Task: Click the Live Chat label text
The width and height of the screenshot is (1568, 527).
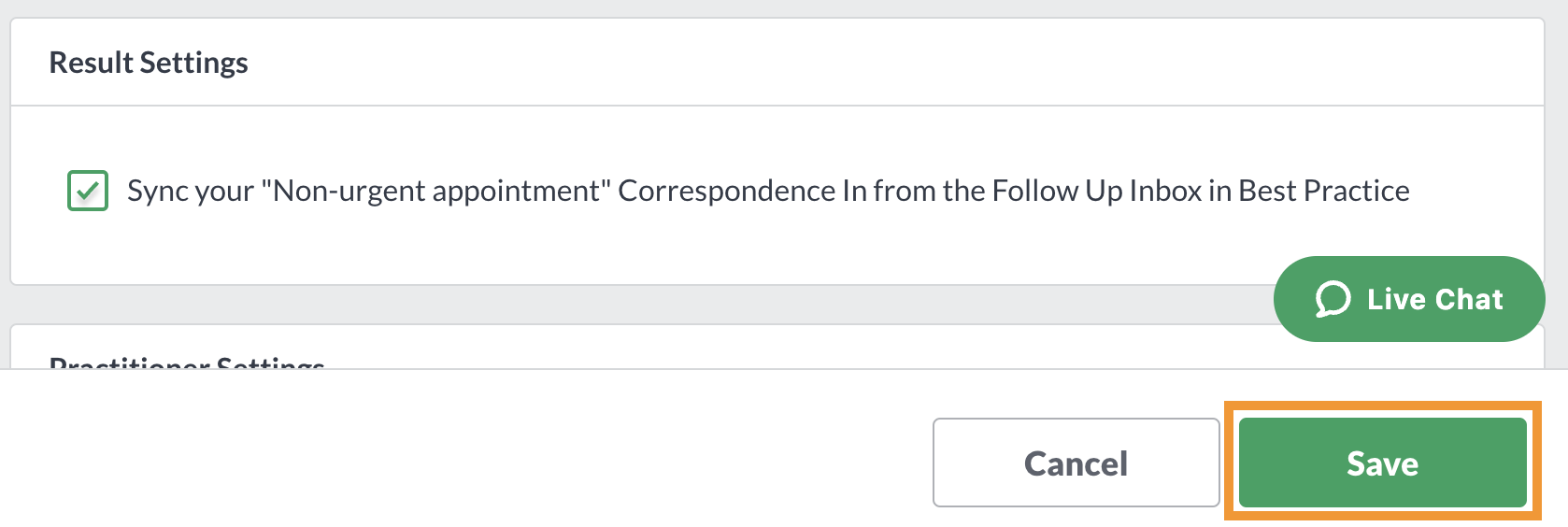Action: click(x=1435, y=299)
